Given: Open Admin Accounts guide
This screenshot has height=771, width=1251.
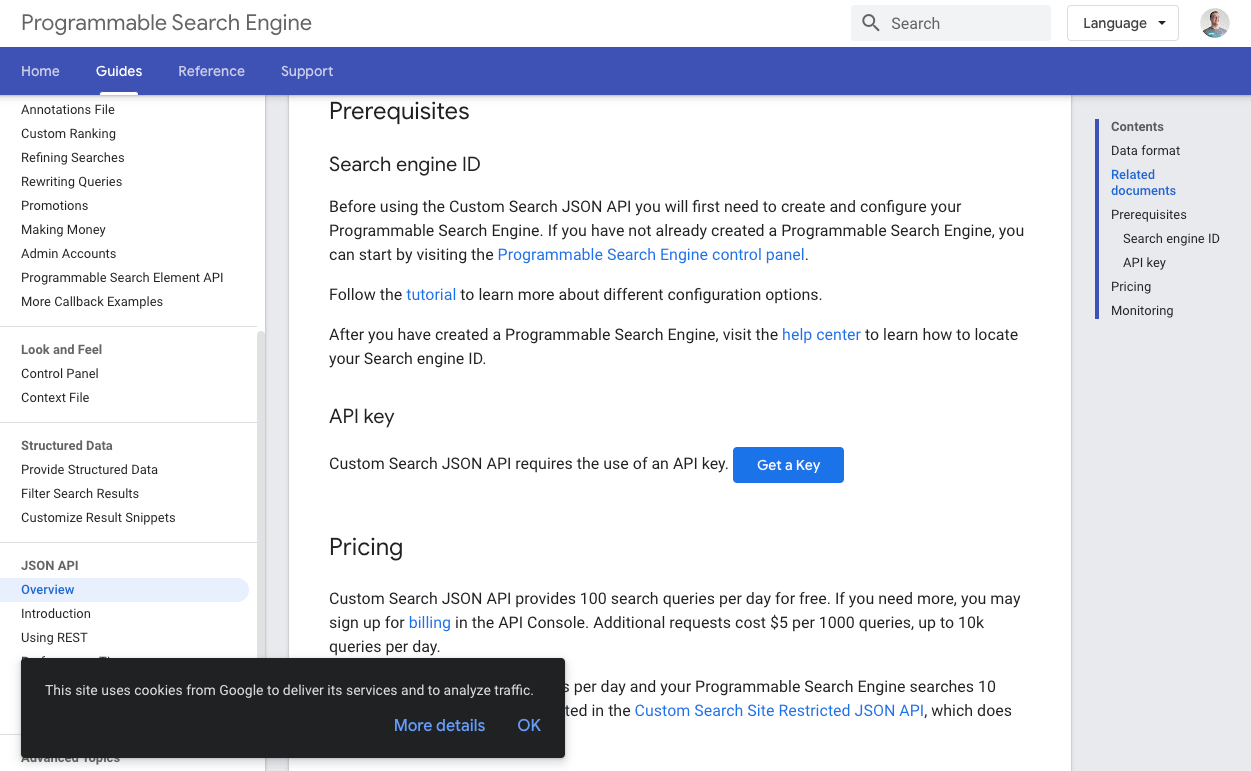Looking at the screenshot, I should pyautogui.click(x=68, y=253).
